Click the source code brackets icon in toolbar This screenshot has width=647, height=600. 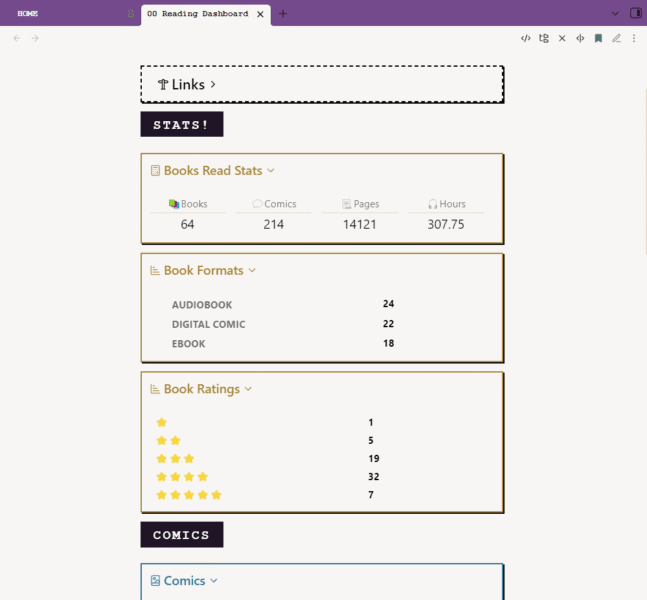(525, 38)
